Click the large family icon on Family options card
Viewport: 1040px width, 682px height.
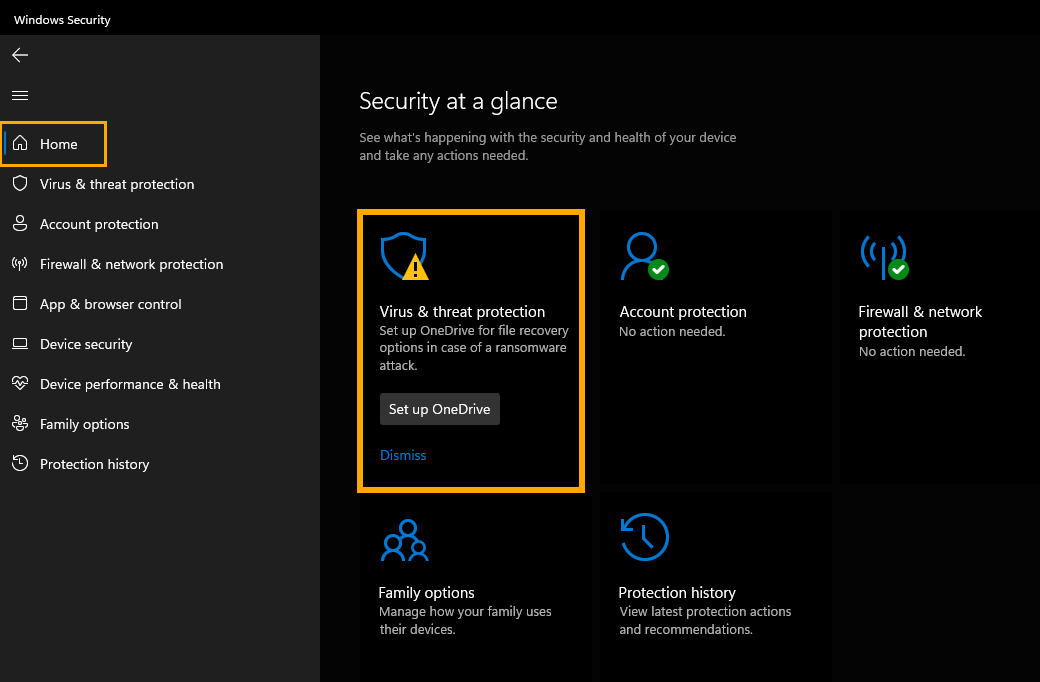[405, 540]
